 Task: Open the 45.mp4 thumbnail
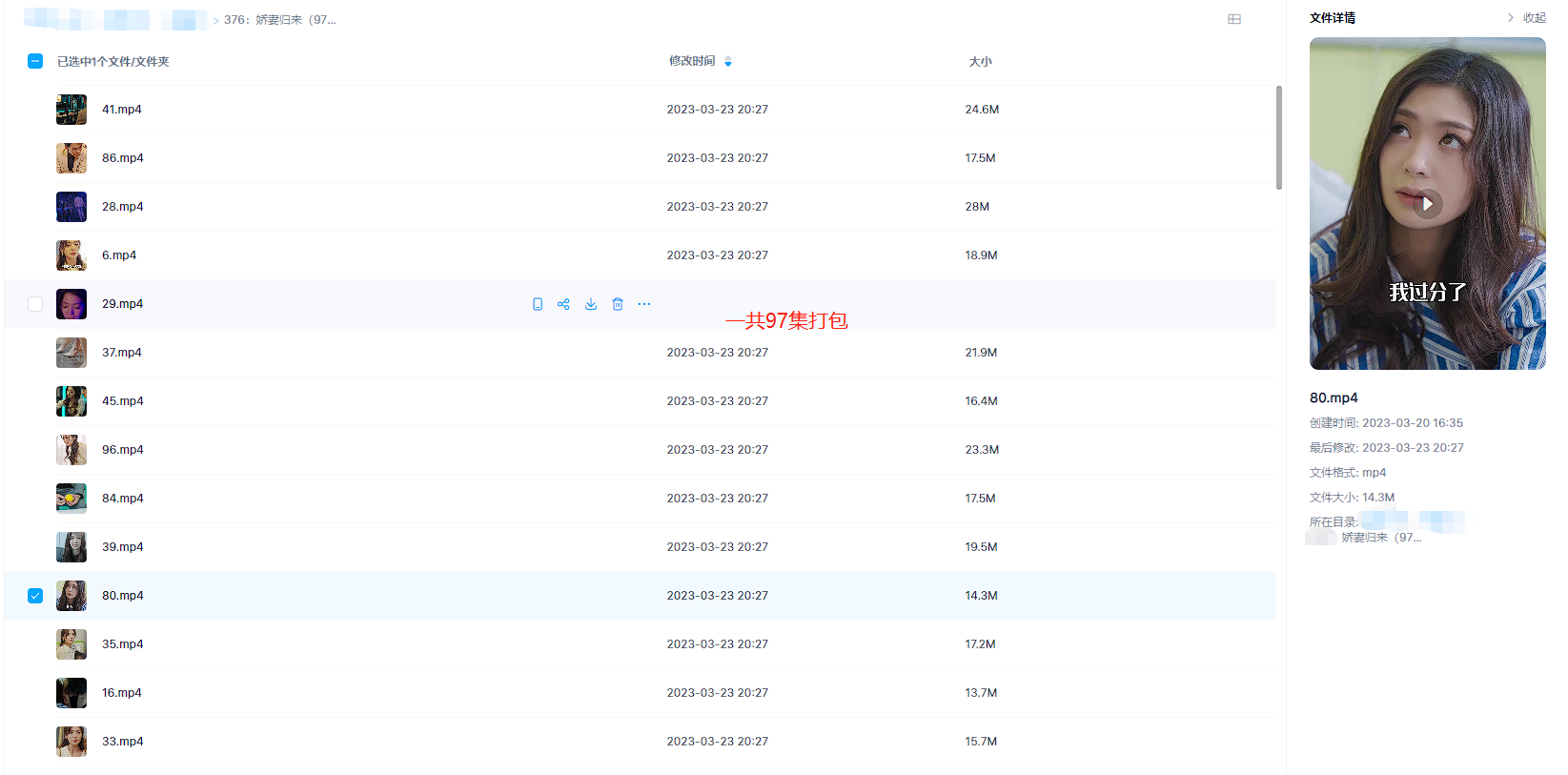coord(71,401)
